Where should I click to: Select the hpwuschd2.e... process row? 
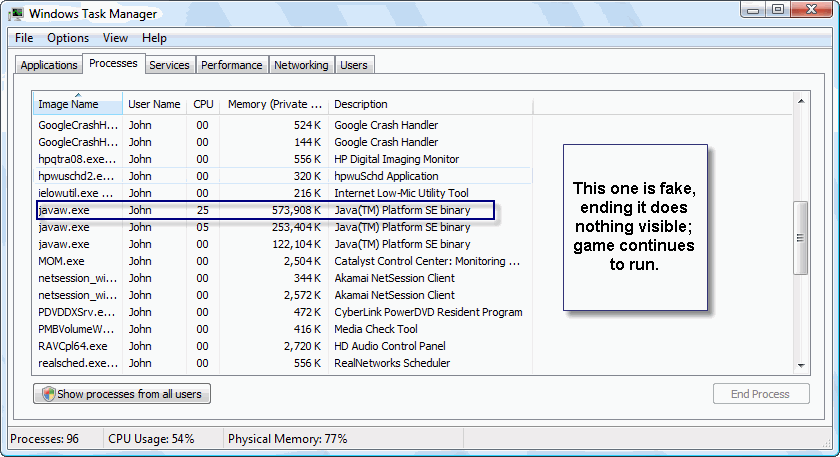(x=283, y=176)
